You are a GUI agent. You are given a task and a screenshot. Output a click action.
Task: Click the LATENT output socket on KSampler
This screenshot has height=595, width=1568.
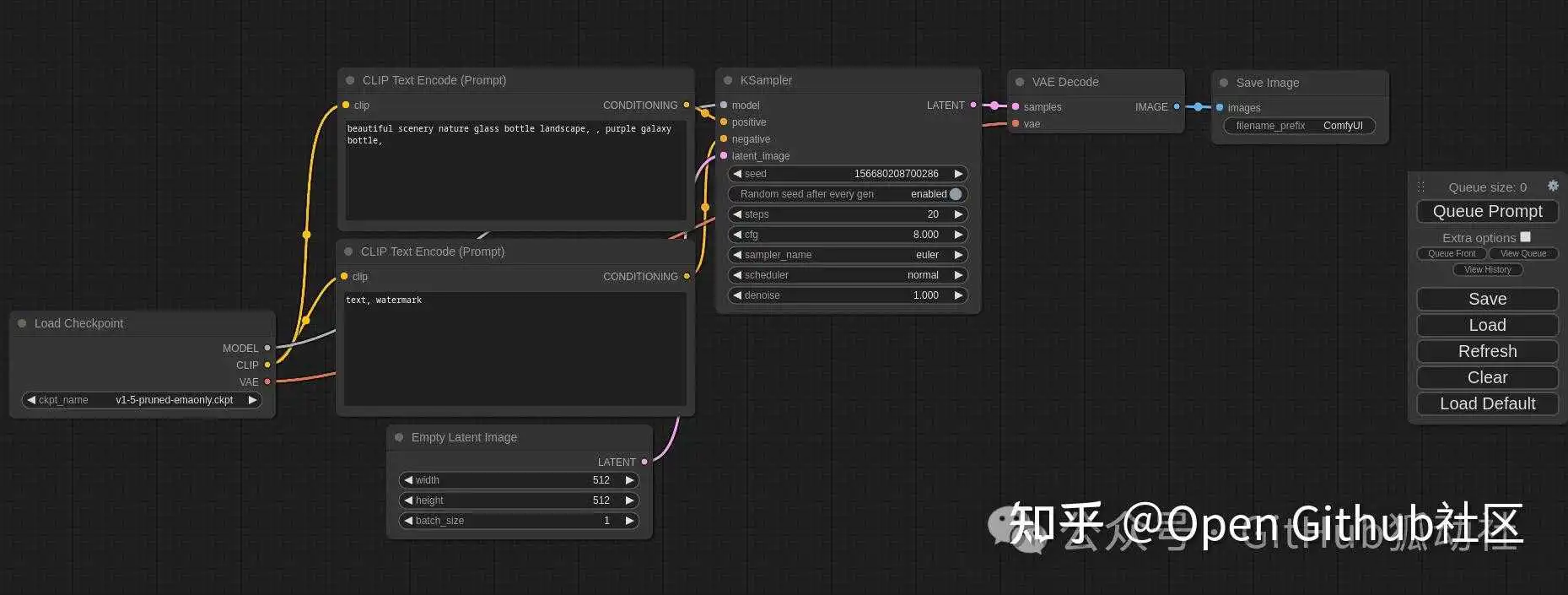pos(973,105)
